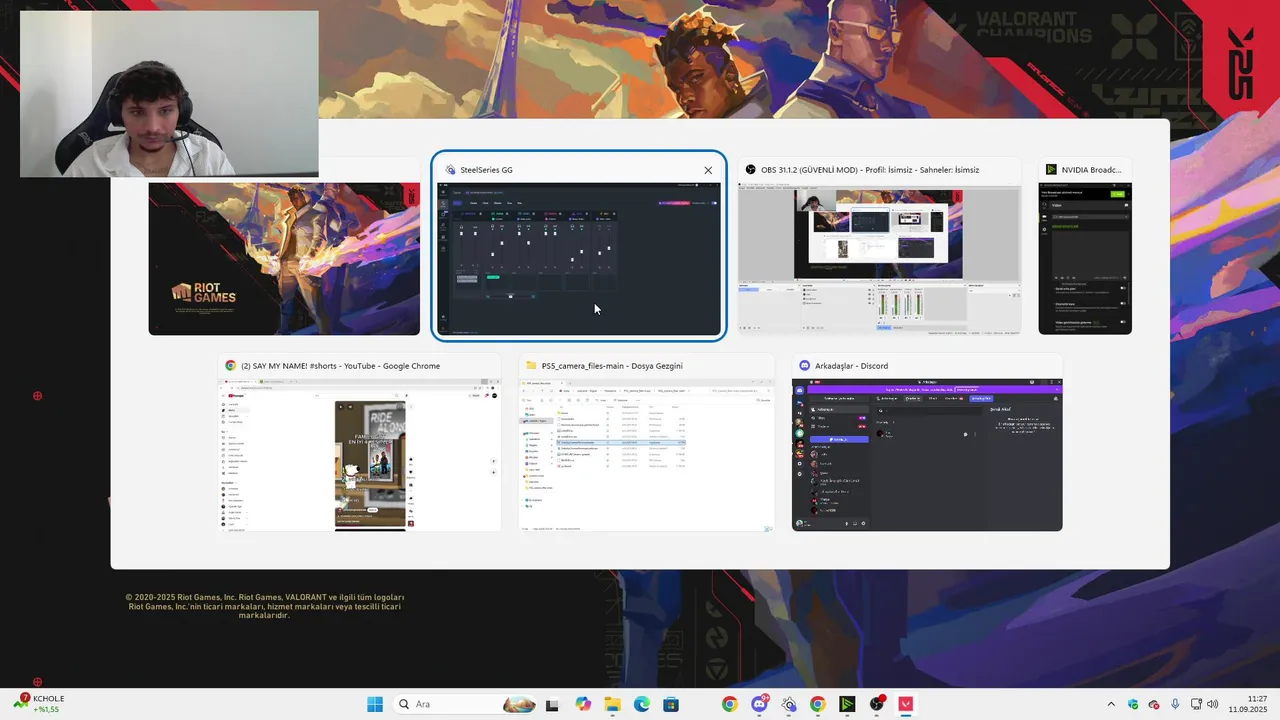Open the Chrome icon beside Microsoft Store
The height and width of the screenshot is (720, 1280).
coord(729,704)
